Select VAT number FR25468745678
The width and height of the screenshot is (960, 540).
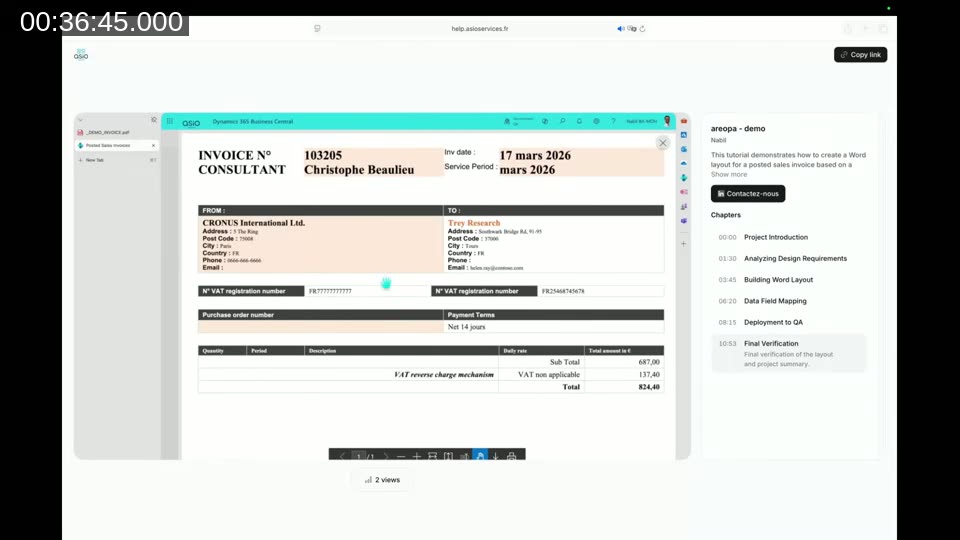tap(563, 291)
